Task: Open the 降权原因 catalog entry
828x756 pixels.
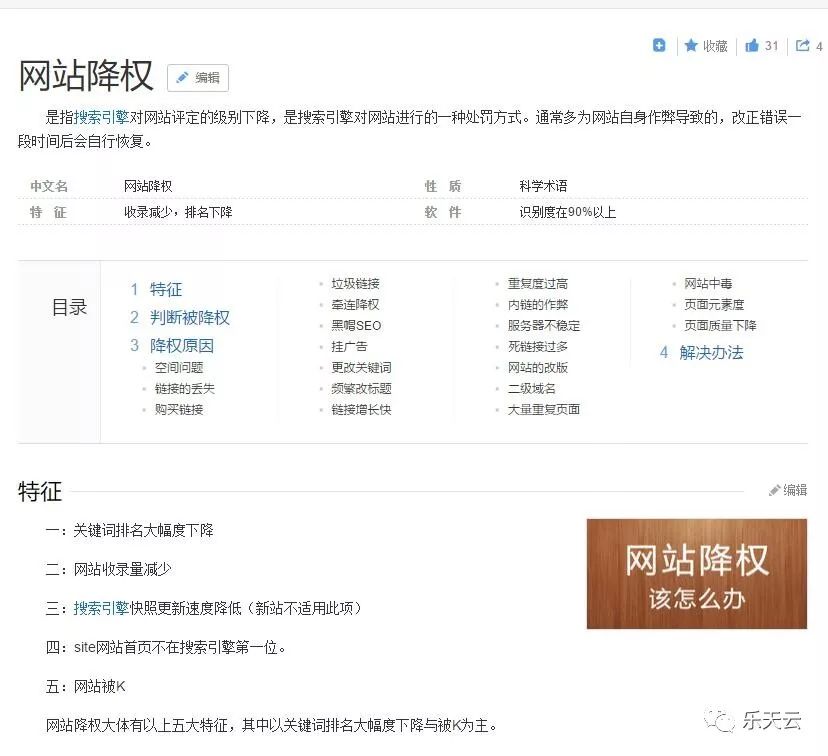Action: pyautogui.click(x=183, y=346)
